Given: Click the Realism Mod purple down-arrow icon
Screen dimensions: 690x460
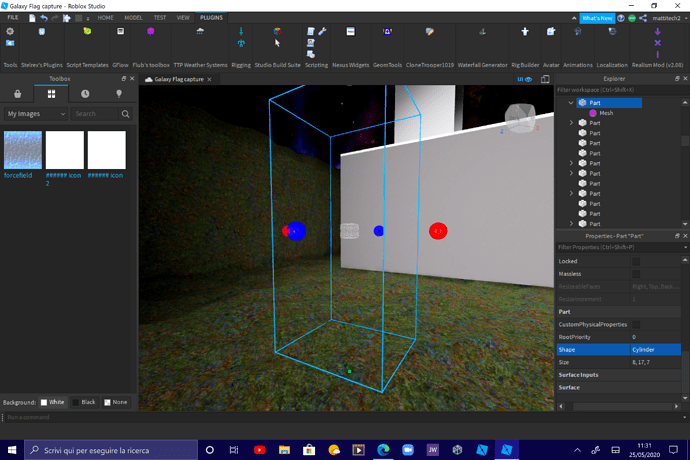Looking at the screenshot, I should (657, 31).
